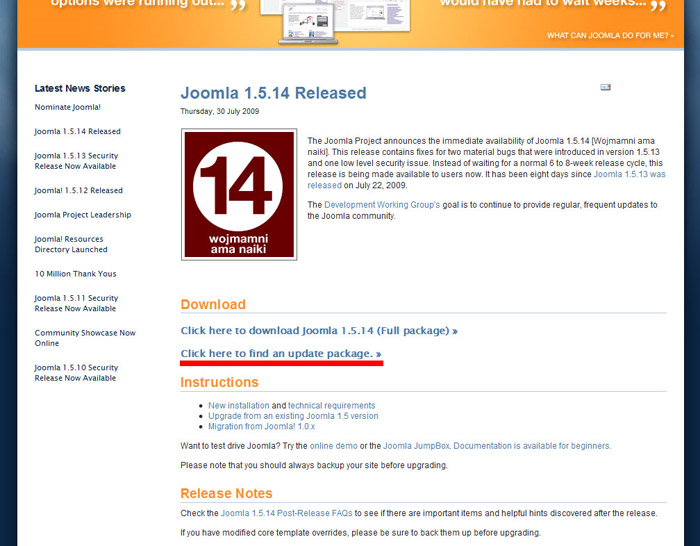Open Joomla 1.5.11 Security Release story
The width and height of the screenshot is (700, 546).
(76, 303)
